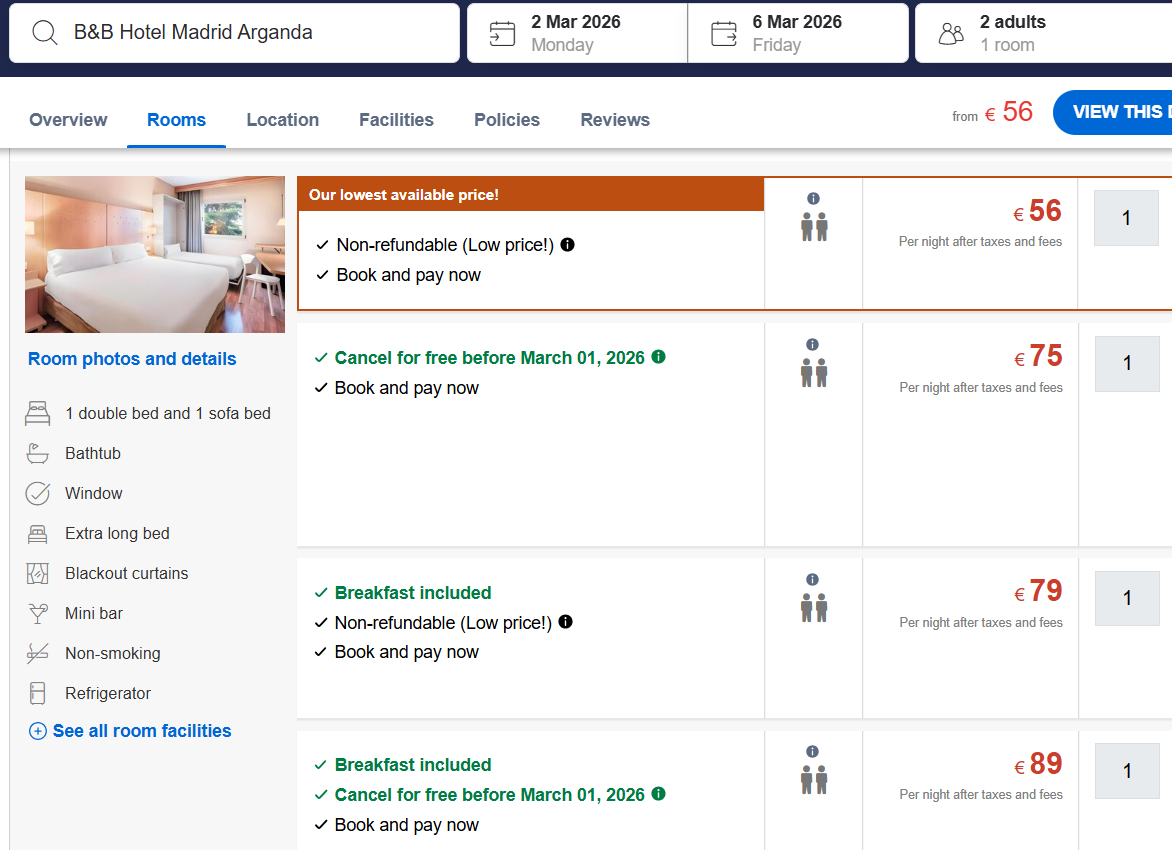
Task: Click plus icon next to See all room facilities
Action: (x=38, y=731)
